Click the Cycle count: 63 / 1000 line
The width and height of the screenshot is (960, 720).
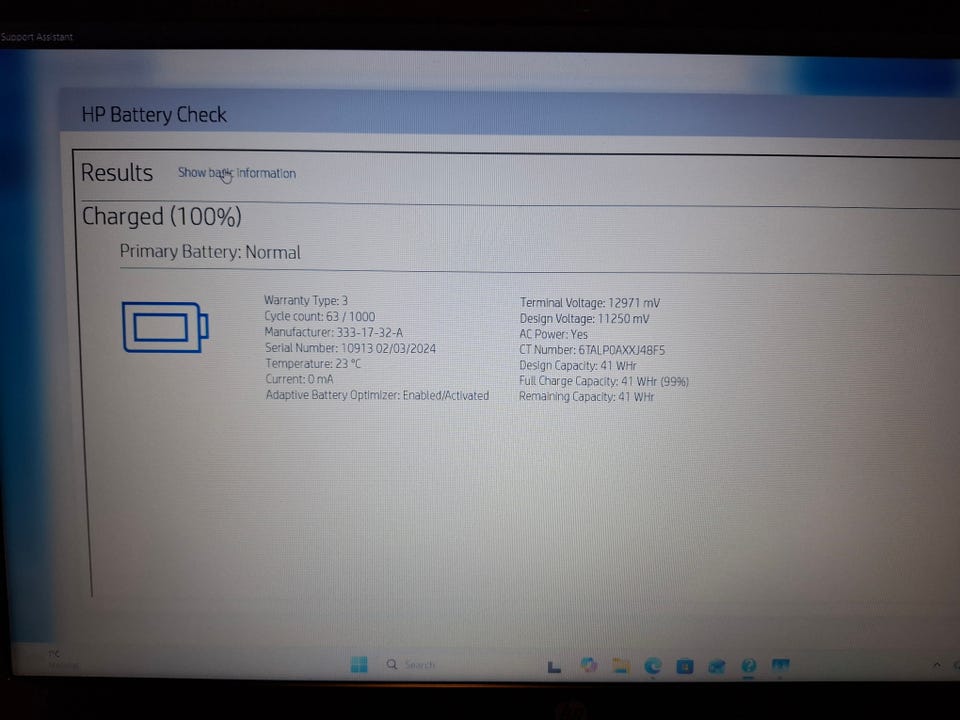pyautogui.click(x=320, y=317)
